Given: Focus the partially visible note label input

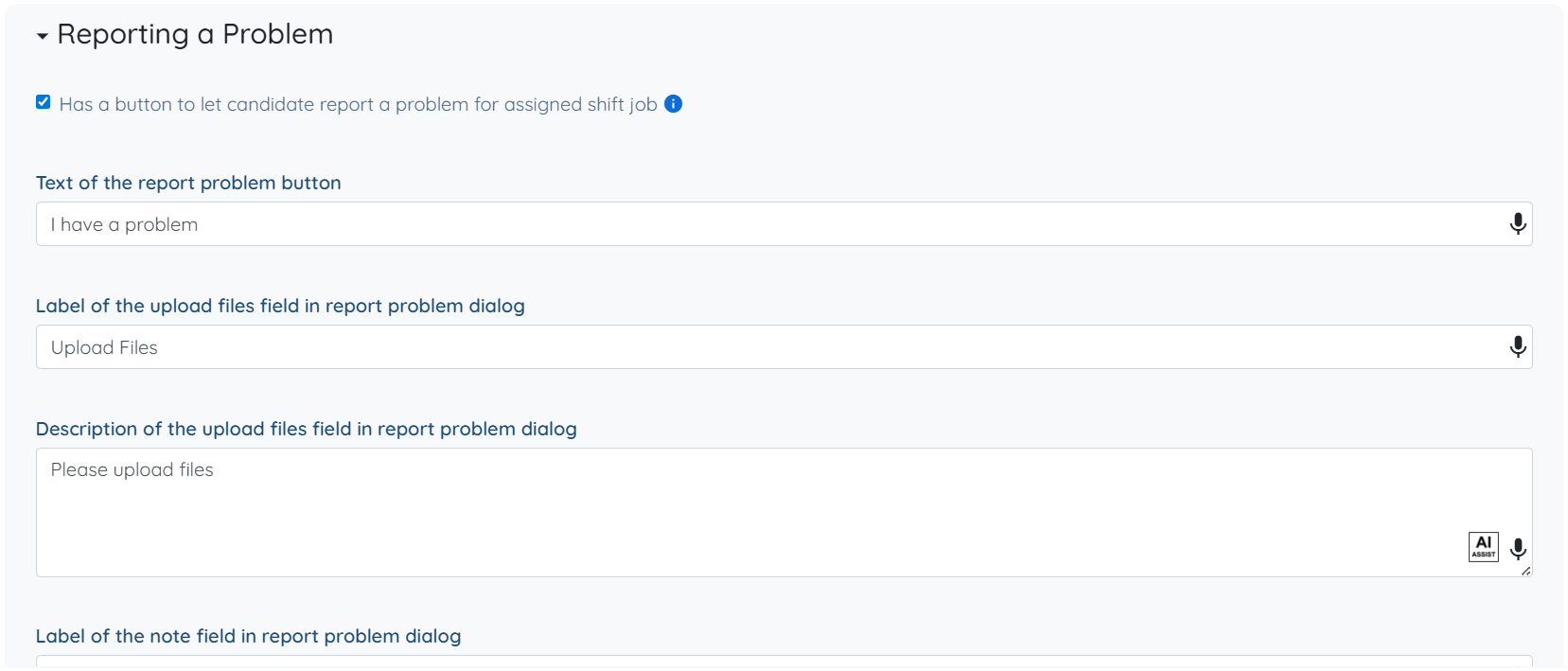Looking at the screenshot, I should [757, 662].
